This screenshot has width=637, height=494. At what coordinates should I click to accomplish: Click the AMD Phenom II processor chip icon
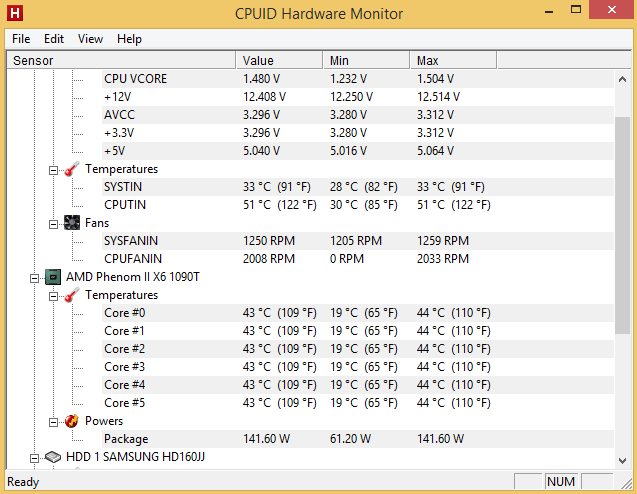[53, 277]
